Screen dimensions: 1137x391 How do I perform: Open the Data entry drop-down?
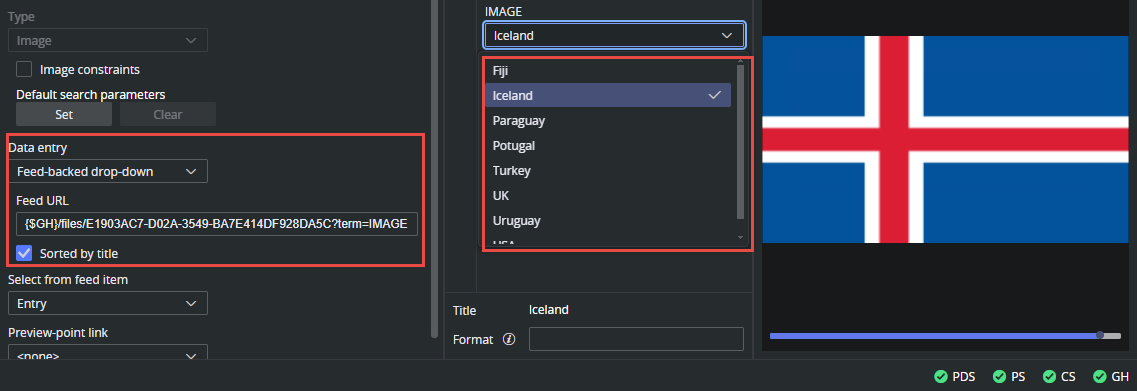108,171
